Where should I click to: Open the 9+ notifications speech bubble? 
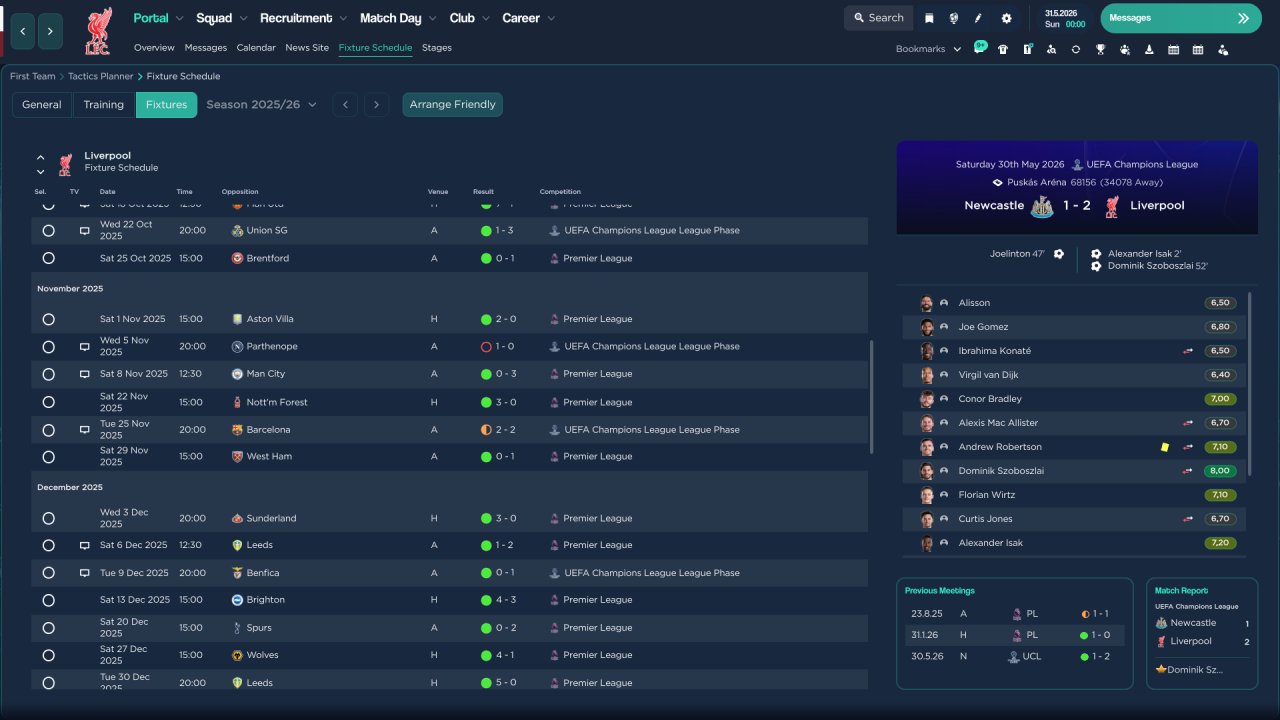pos(980,48)
